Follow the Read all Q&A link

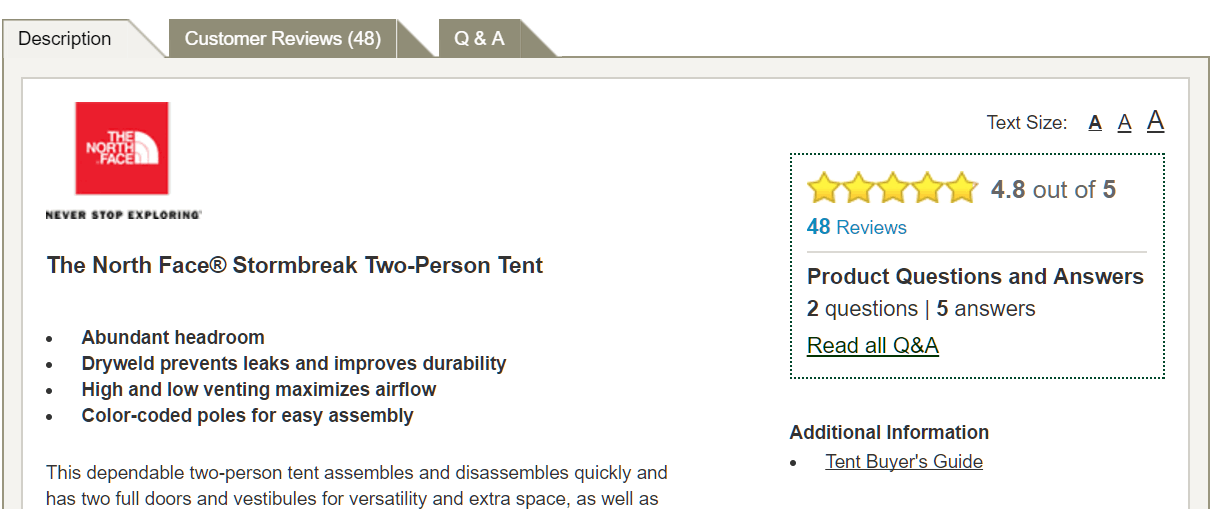(x=873, y=346)
